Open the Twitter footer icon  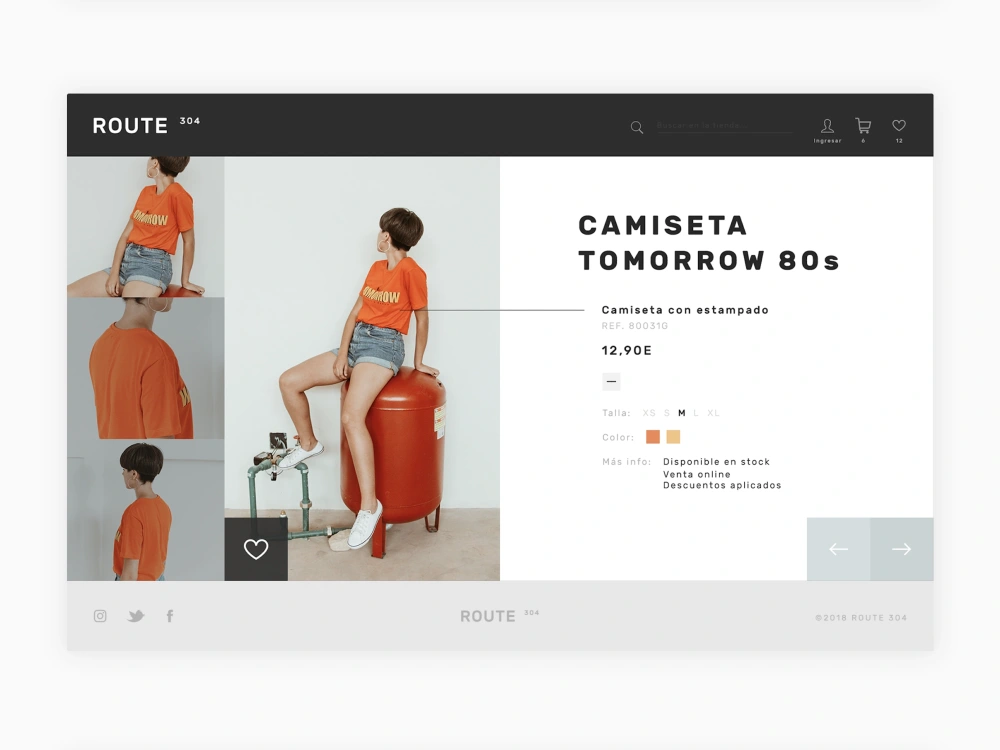tap(136, 616)
